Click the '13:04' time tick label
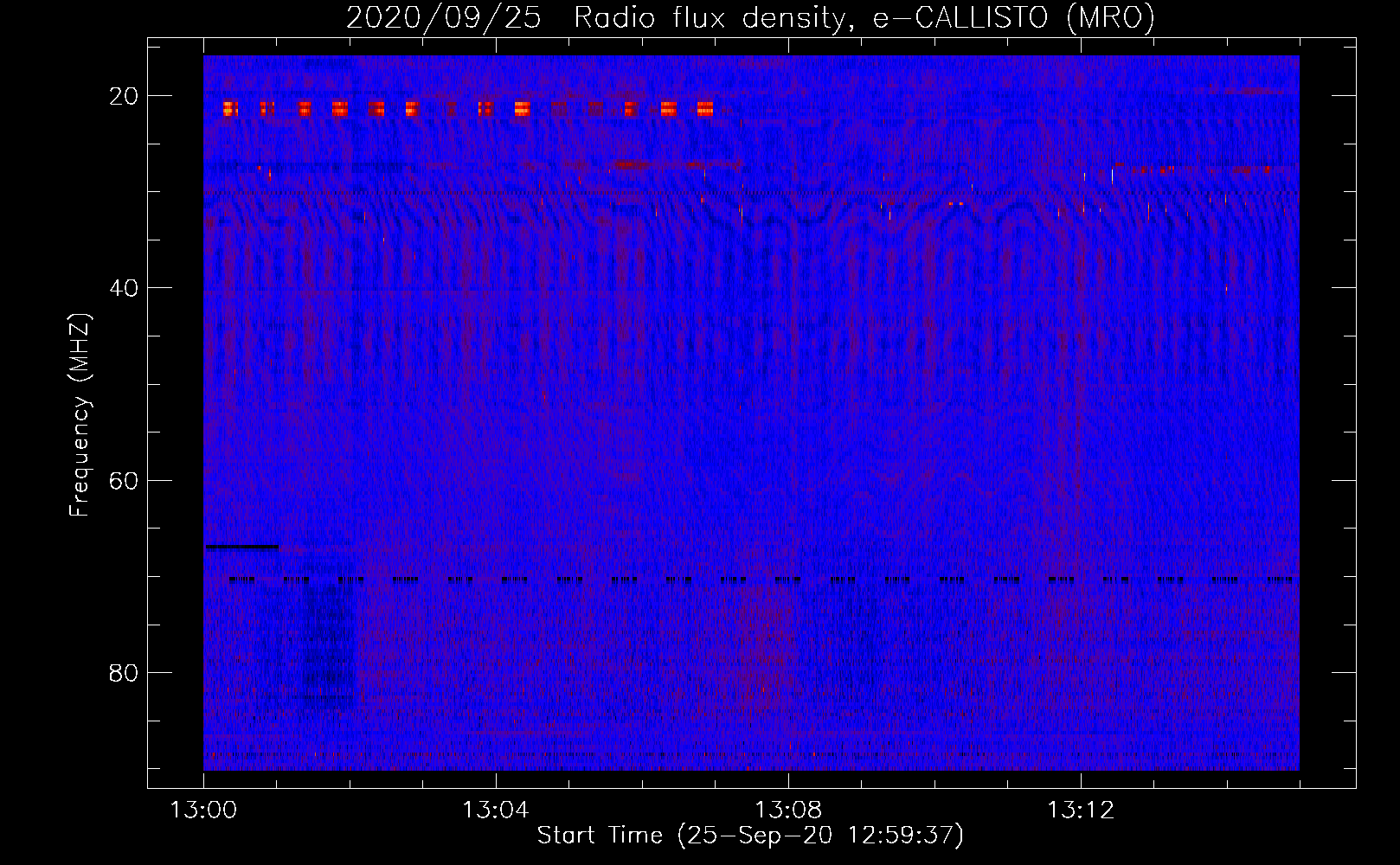The width and height of the screenshot is (1400, 865). point(496,811)
